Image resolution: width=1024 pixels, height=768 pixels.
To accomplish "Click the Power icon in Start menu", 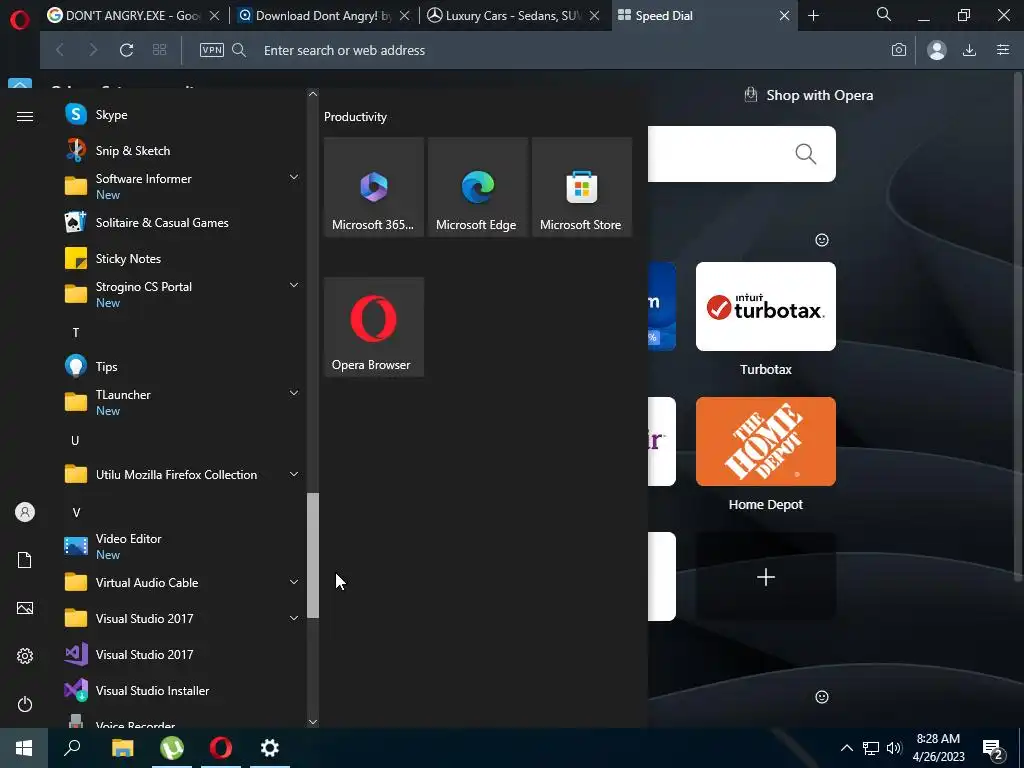I will tap(25, 704).
